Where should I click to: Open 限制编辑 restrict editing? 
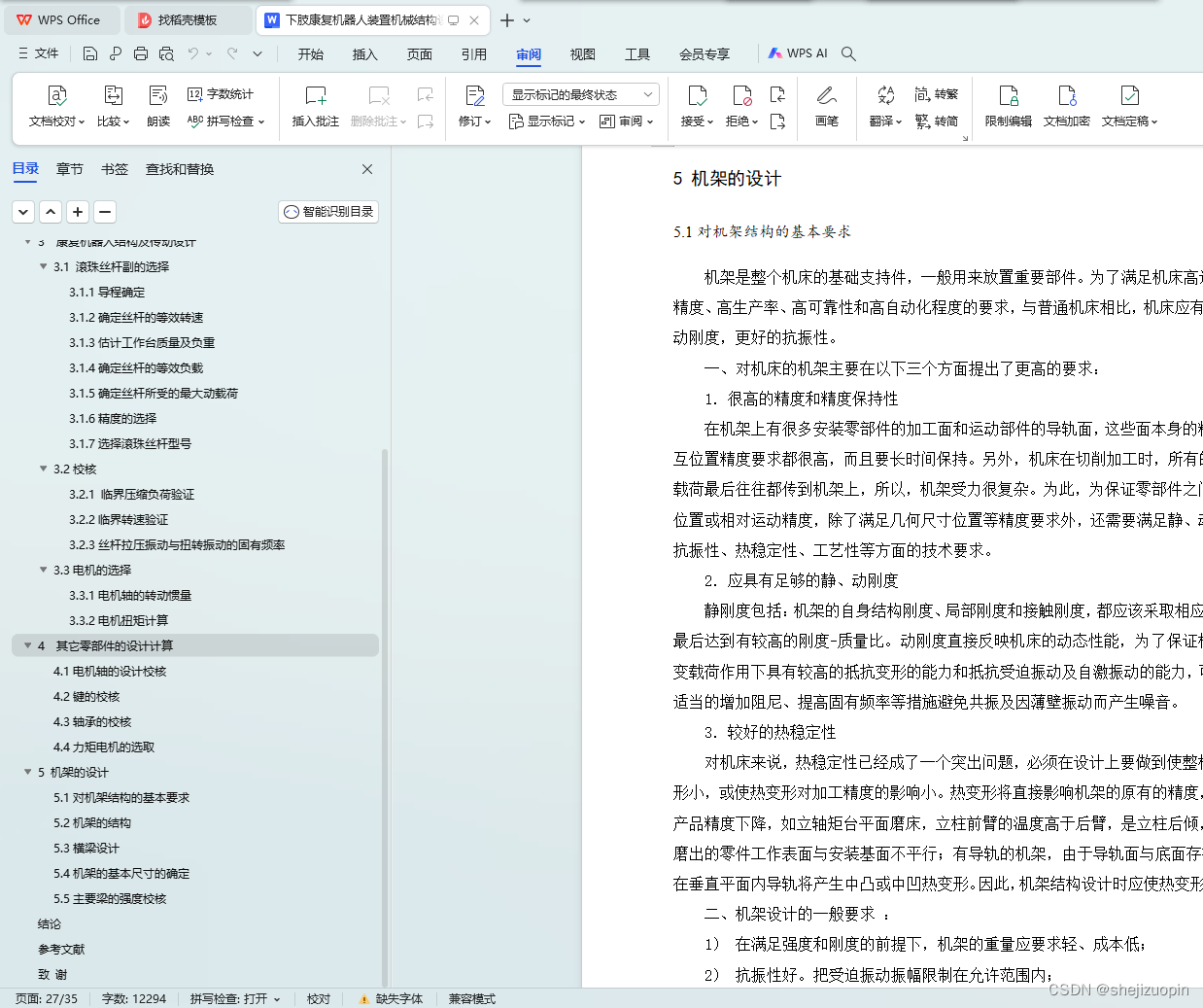[x=1009, y=107]
